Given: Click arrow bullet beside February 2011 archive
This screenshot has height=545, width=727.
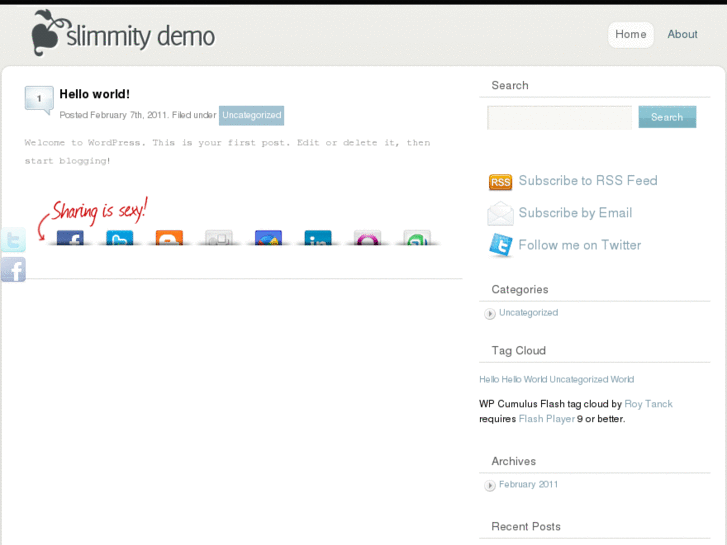Looking at the screenshot, I should click(490, 486).
